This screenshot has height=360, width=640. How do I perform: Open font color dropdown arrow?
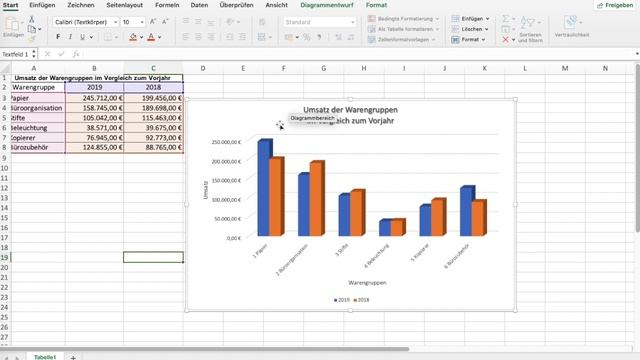point(159,37)
